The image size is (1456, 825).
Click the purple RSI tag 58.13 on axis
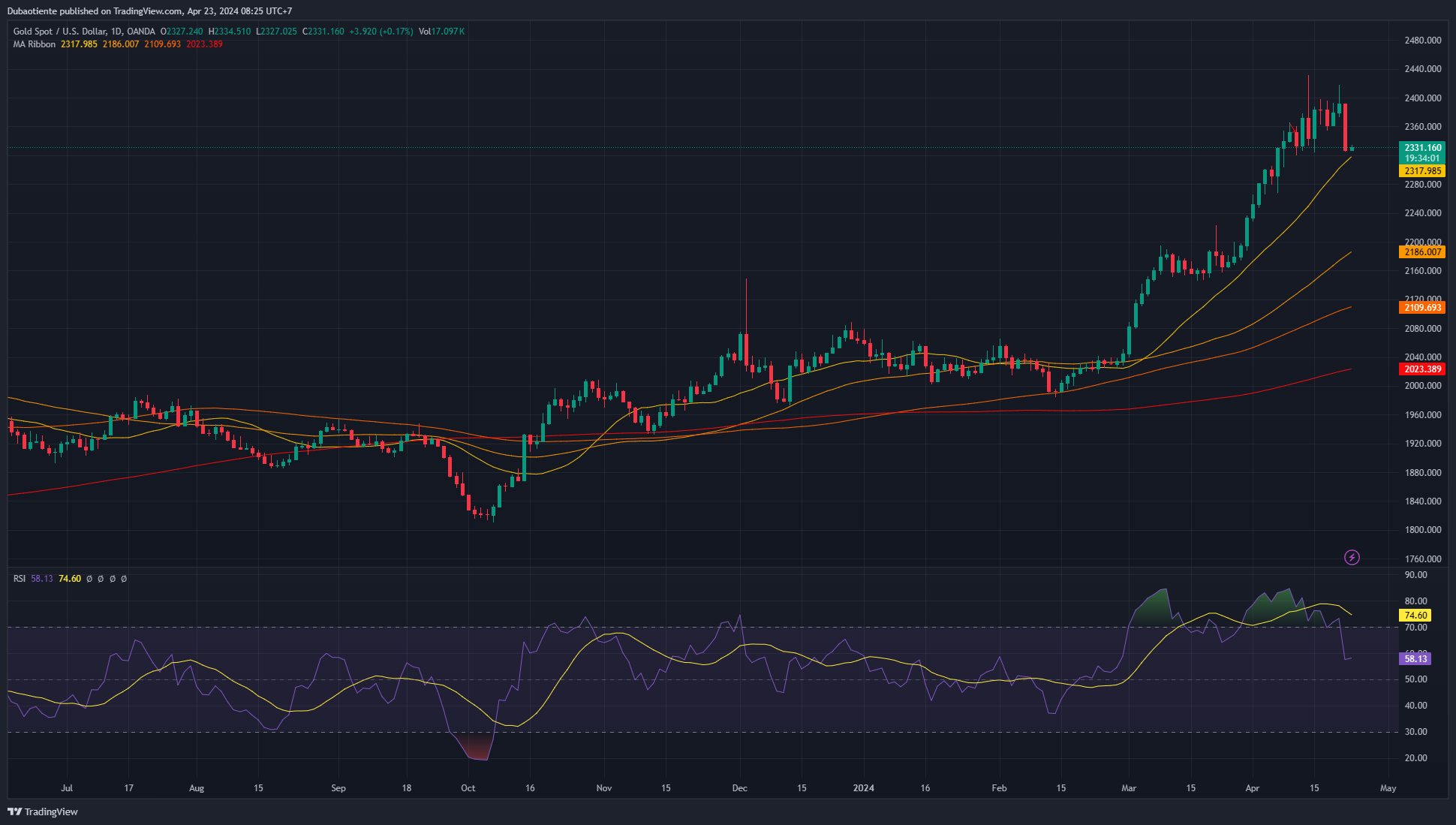pyautogui.click(x=1415, y=659)
